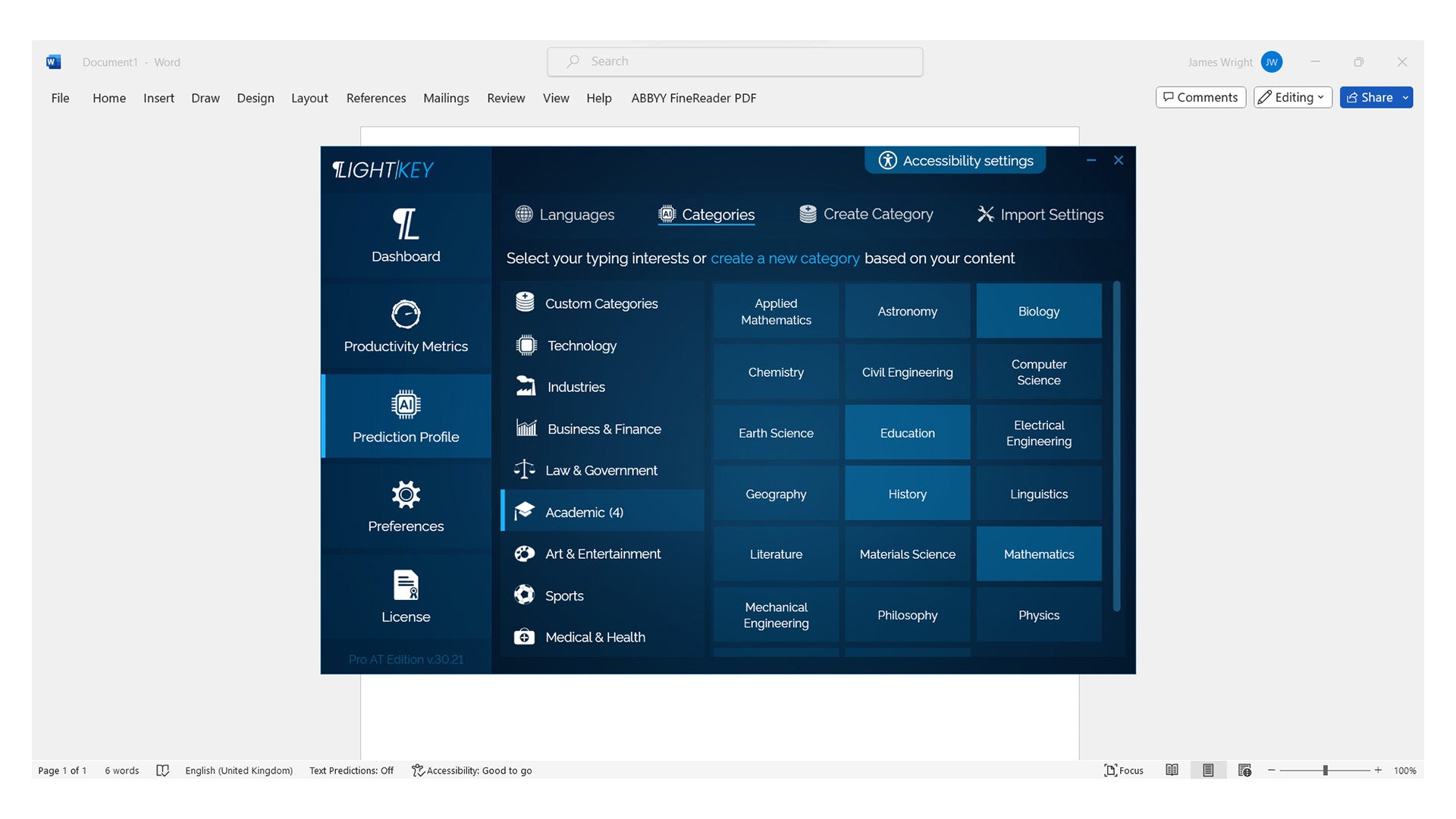
Task: Open Productivity Metrics gauge icon
Action: [406, 314]
